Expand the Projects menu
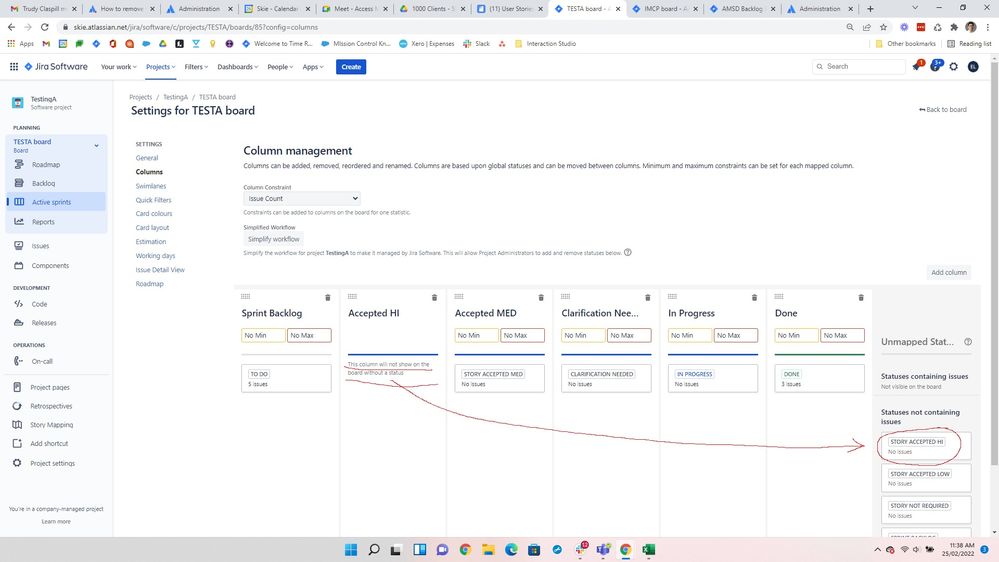 (x=161, y=67)
